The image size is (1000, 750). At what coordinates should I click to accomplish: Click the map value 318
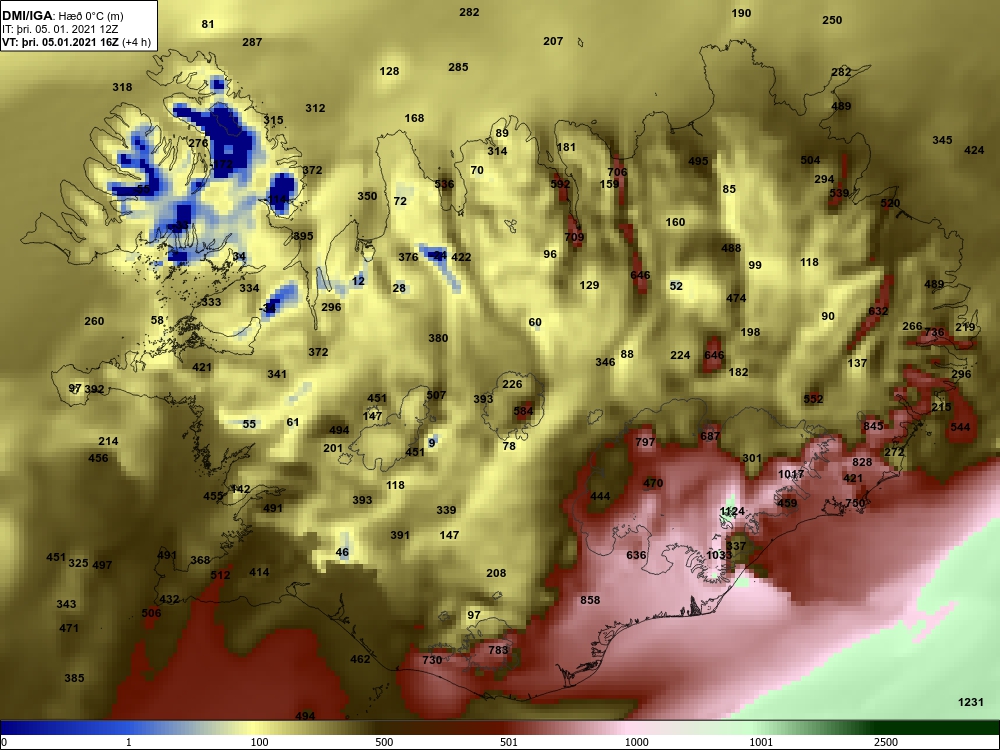tap(122, 87)
